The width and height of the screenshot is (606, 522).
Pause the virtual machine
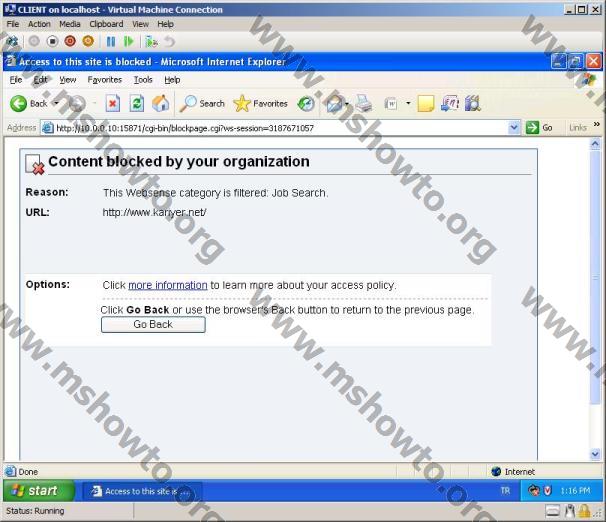[x=111, y=41]
